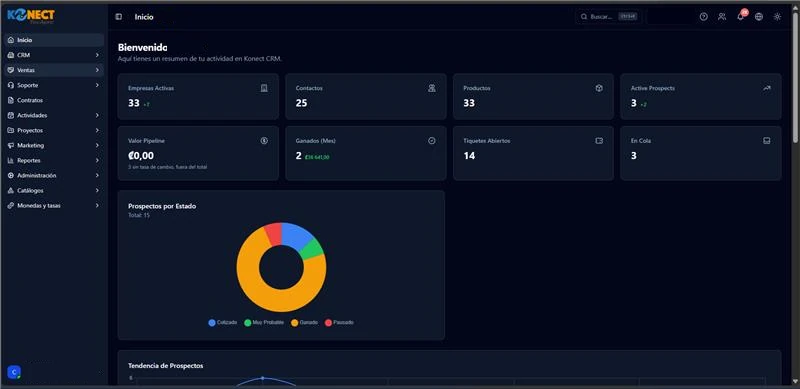Expand the Administración chevron

(97, 176)
